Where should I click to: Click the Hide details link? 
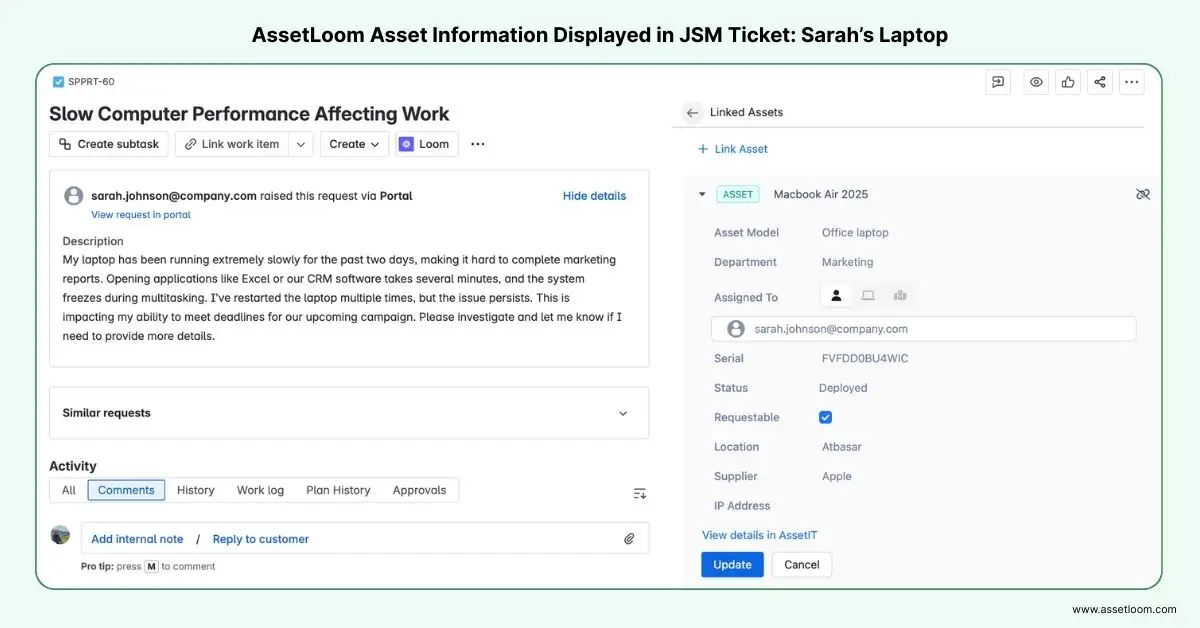click(x=594, y=196)
